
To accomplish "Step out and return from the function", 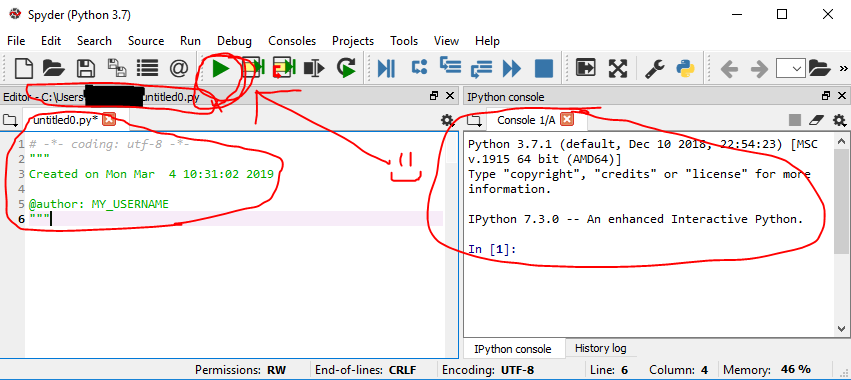I will pos(481,68).
